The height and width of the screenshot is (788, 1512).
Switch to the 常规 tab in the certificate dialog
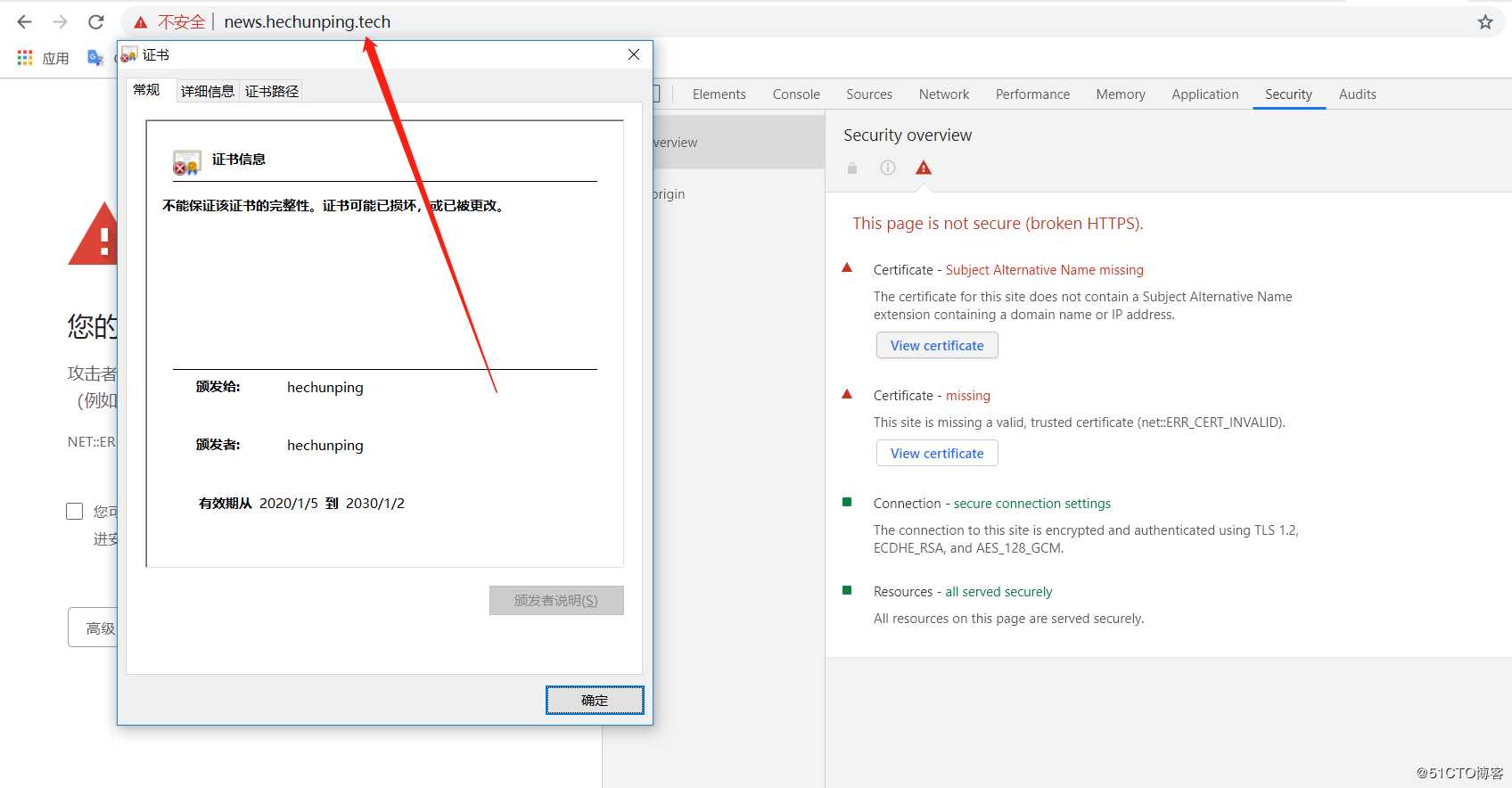[146, 90]
